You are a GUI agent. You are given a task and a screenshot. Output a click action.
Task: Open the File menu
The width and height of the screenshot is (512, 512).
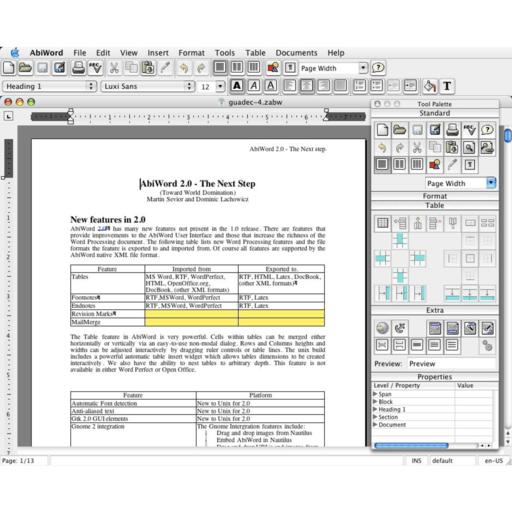[x=80, y=53]
